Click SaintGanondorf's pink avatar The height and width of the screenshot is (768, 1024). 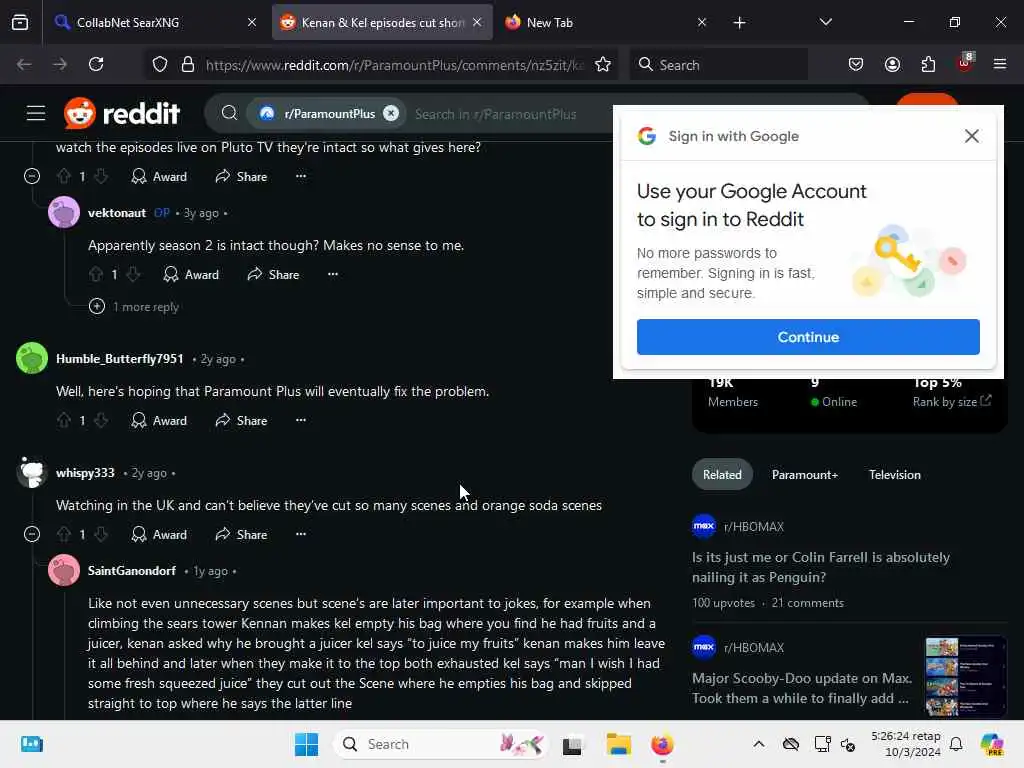coord(64,570)
